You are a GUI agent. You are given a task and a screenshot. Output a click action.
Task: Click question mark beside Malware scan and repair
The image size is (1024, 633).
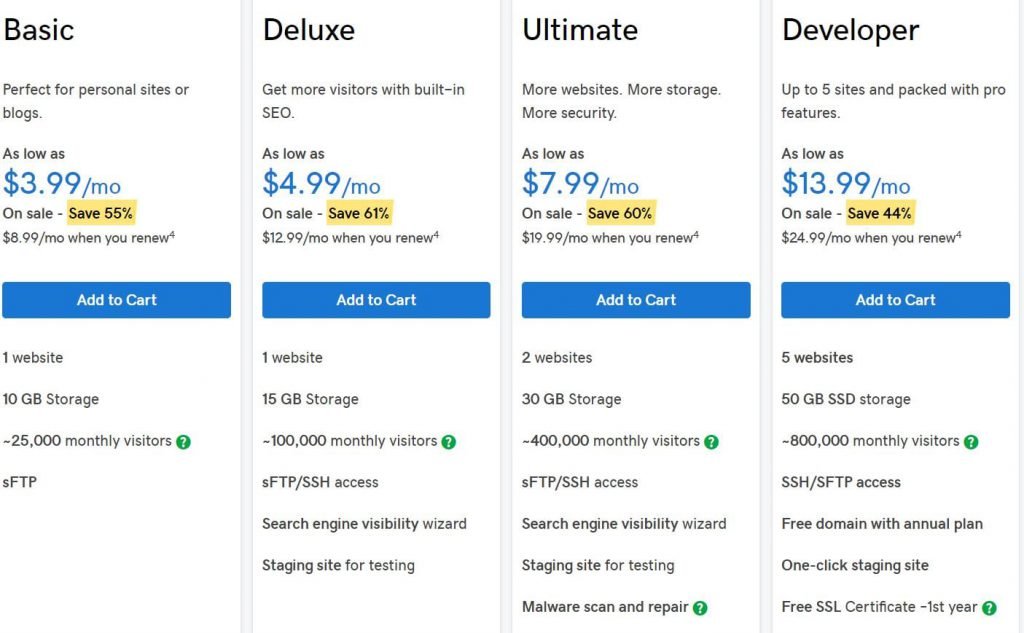coord(700,608)
